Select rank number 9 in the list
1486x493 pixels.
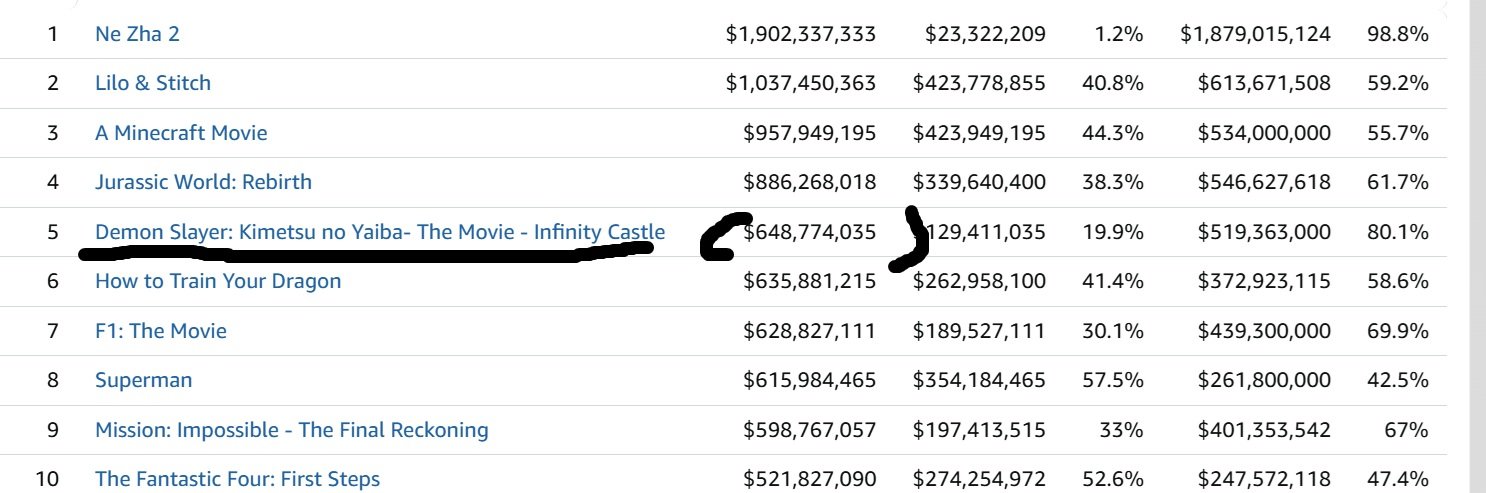[53, 430]
